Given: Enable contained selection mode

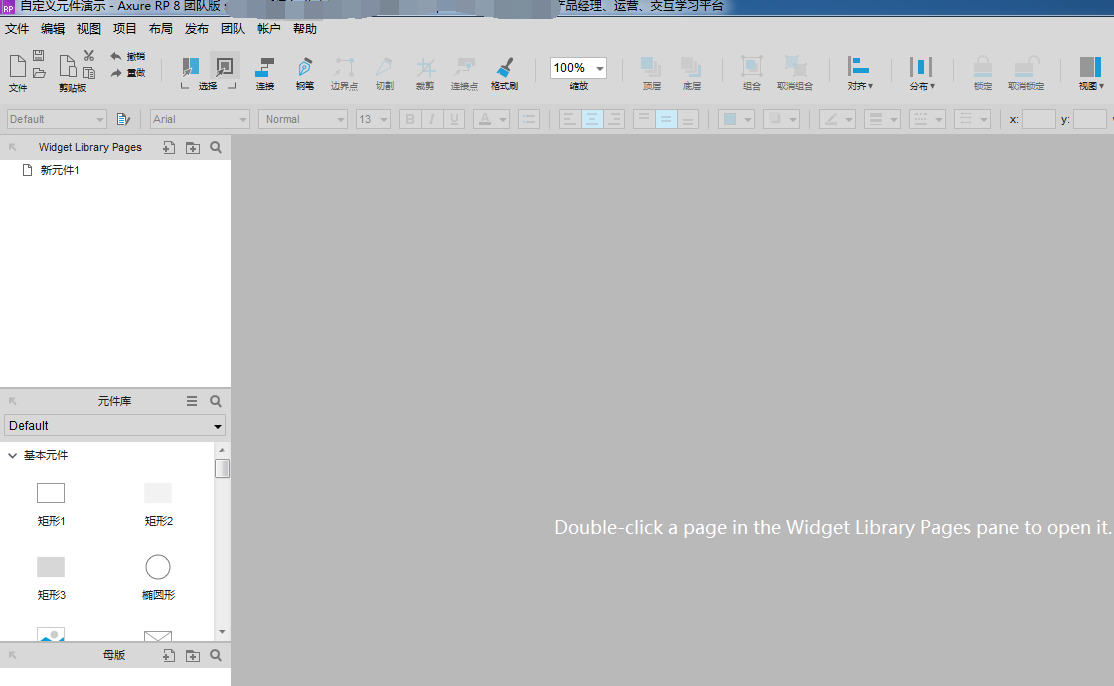Looking at the screenshot, I should click(225, 67).
